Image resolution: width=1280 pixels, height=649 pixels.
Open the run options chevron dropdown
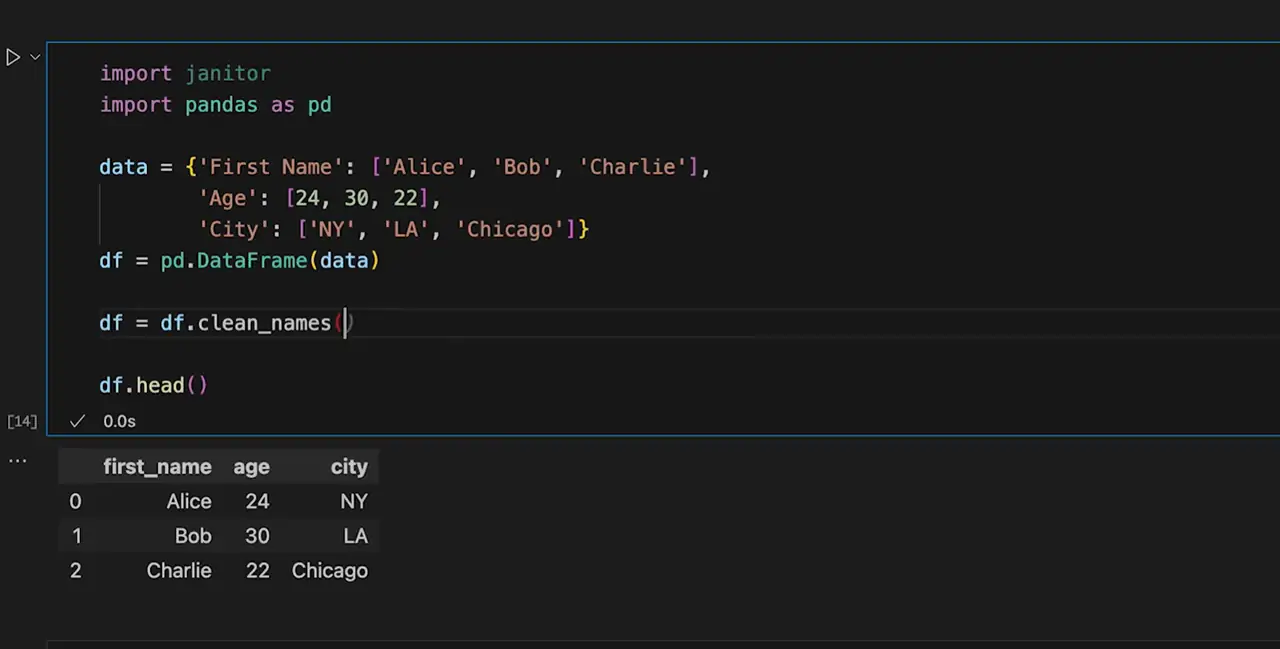click(35, 58)
